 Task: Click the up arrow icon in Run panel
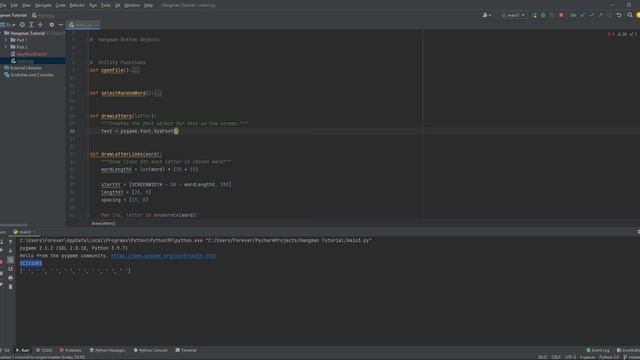tap(11, 242)
